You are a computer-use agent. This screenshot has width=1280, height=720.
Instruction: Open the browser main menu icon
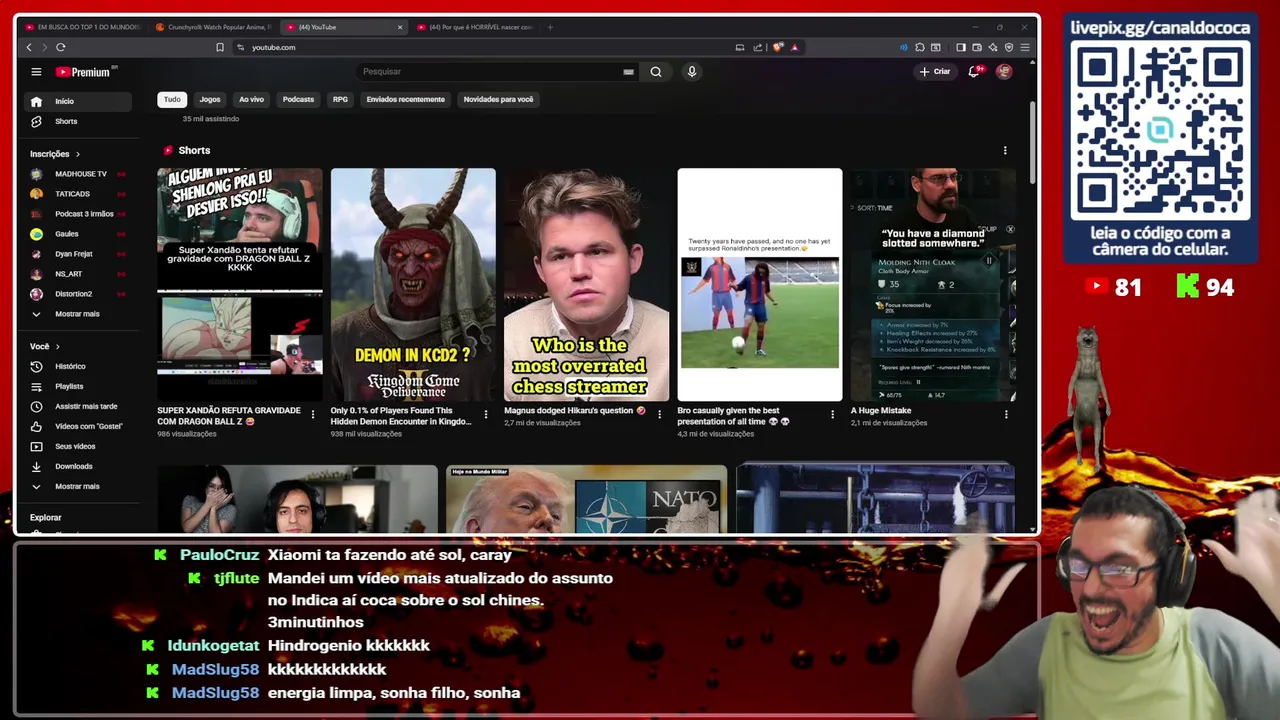(x=1025, y=47)
